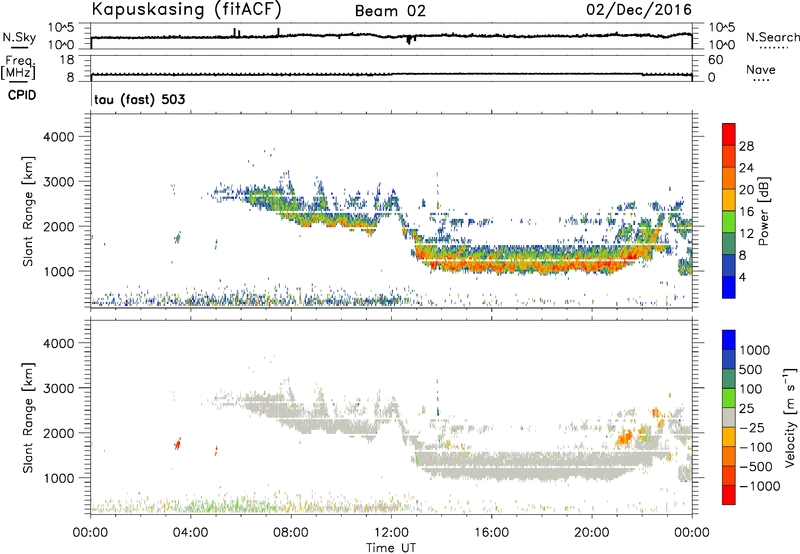Click the '16:00' time tick label

(491, 533)
